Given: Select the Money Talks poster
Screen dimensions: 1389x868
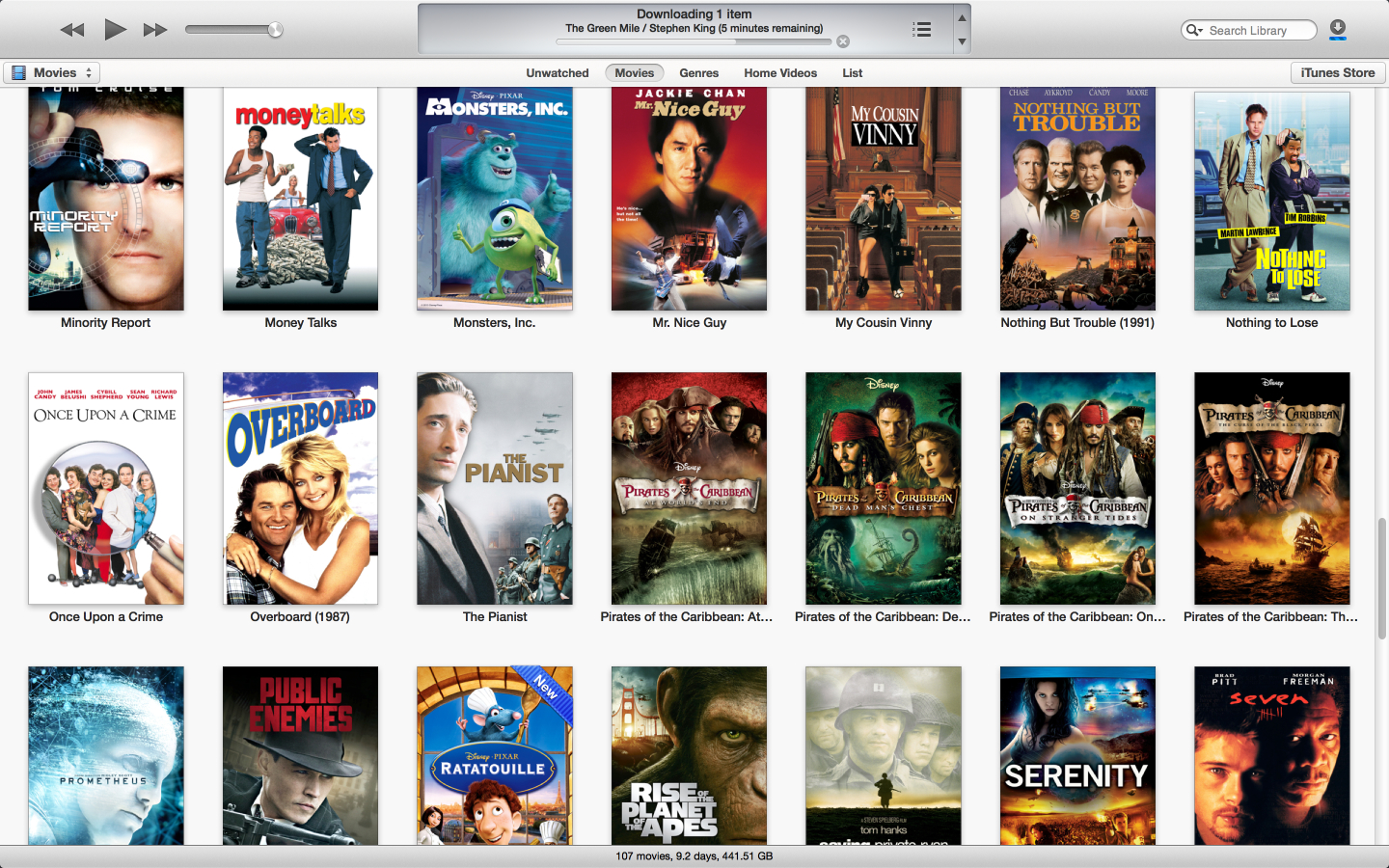Looking at the screenshot, I should click(x=300, y=199).
